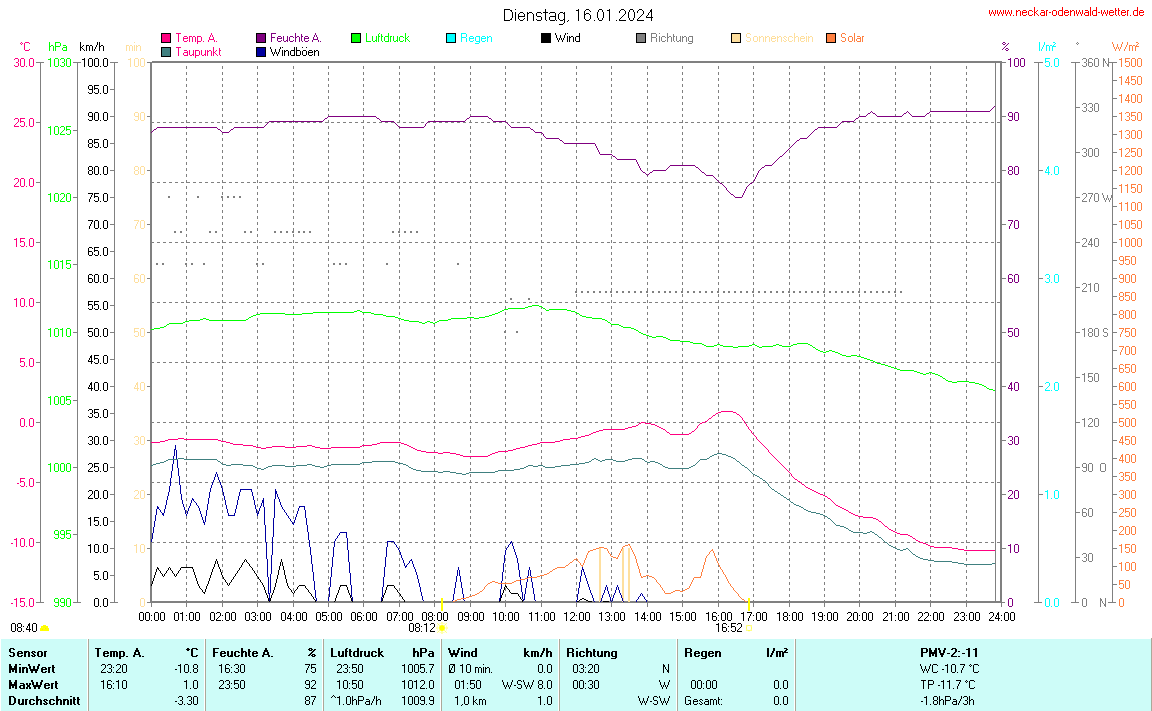Open the neckar-odenwald-wetter.de link
1152x711 pixels.
point(1066,13)
